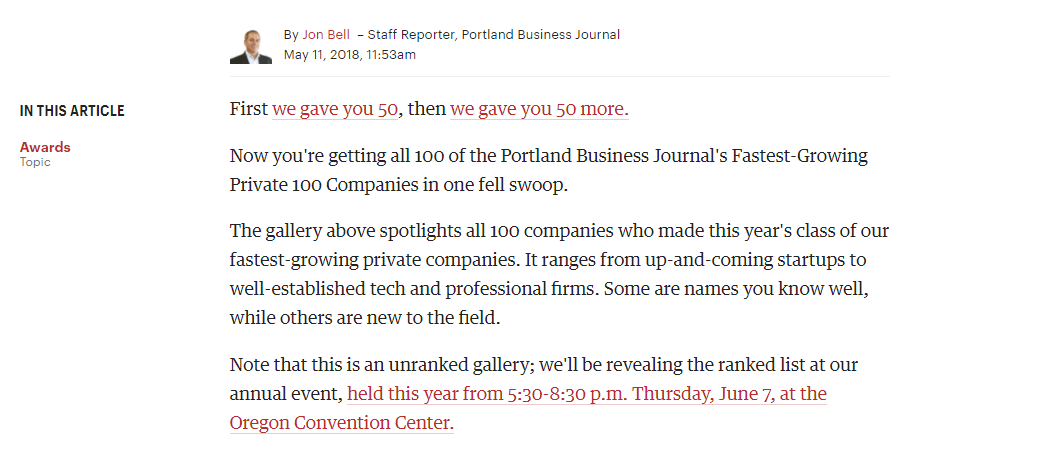Click the line starting "fastest-growing private companies"
Image resolution: width=1044 pixels, height=473 pixels.
pyautogui.click(x=548, y=260)
